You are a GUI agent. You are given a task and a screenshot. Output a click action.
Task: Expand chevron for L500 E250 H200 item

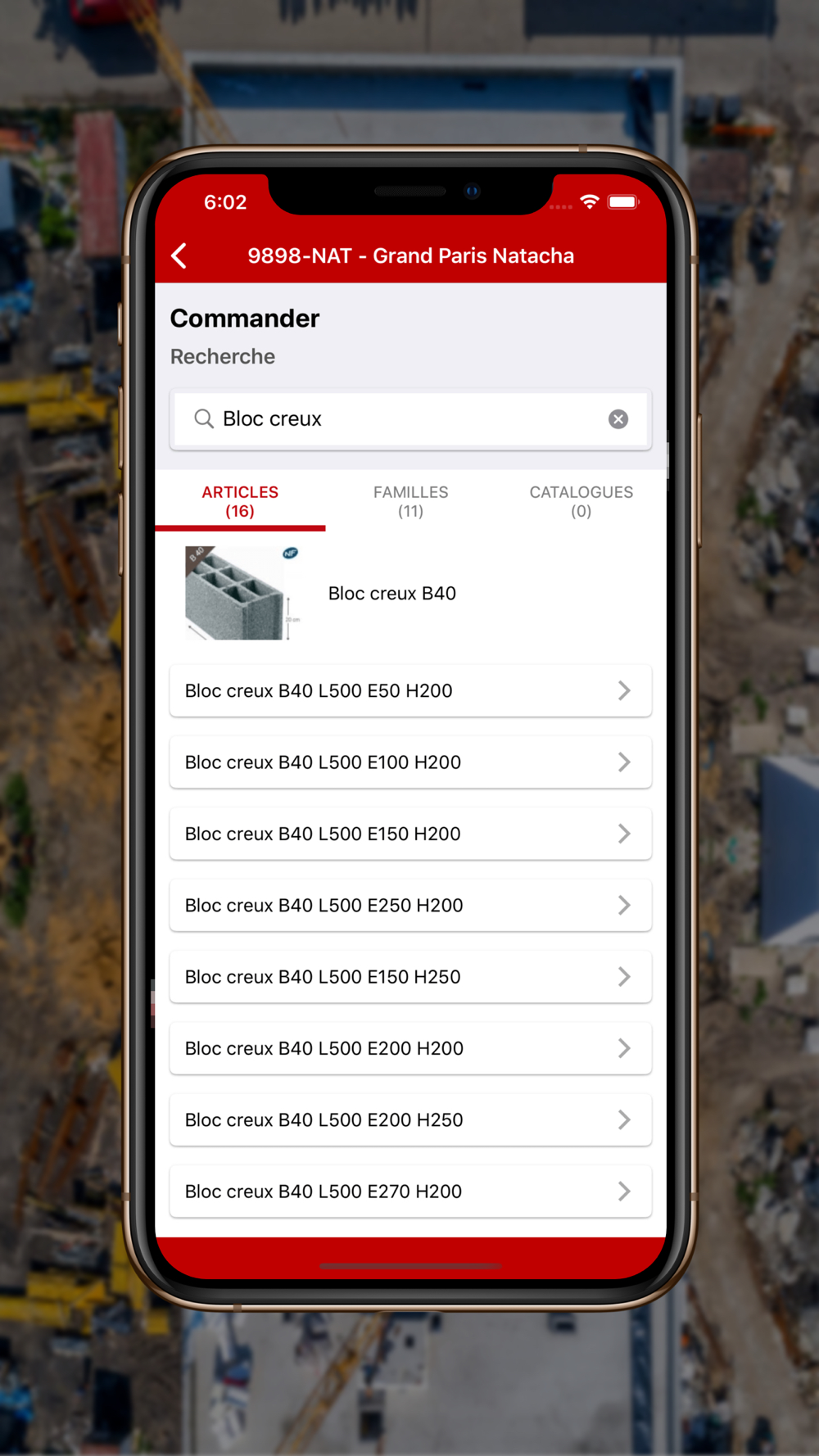click(624, 905)
